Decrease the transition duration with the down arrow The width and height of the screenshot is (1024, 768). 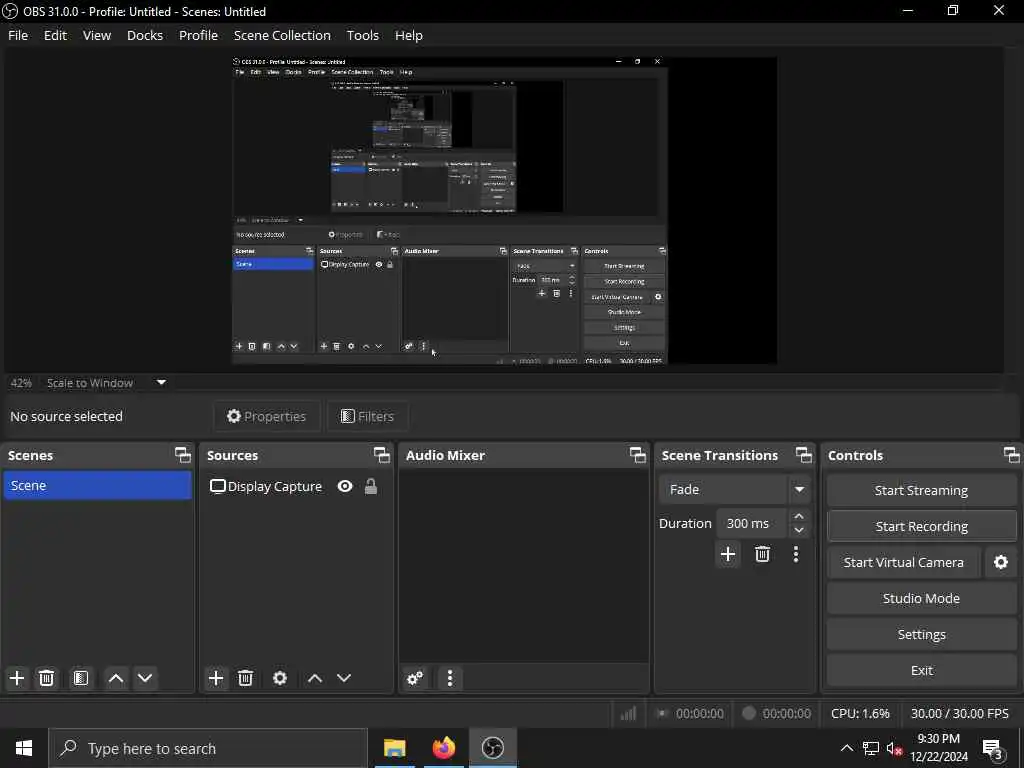click(799, 530)
